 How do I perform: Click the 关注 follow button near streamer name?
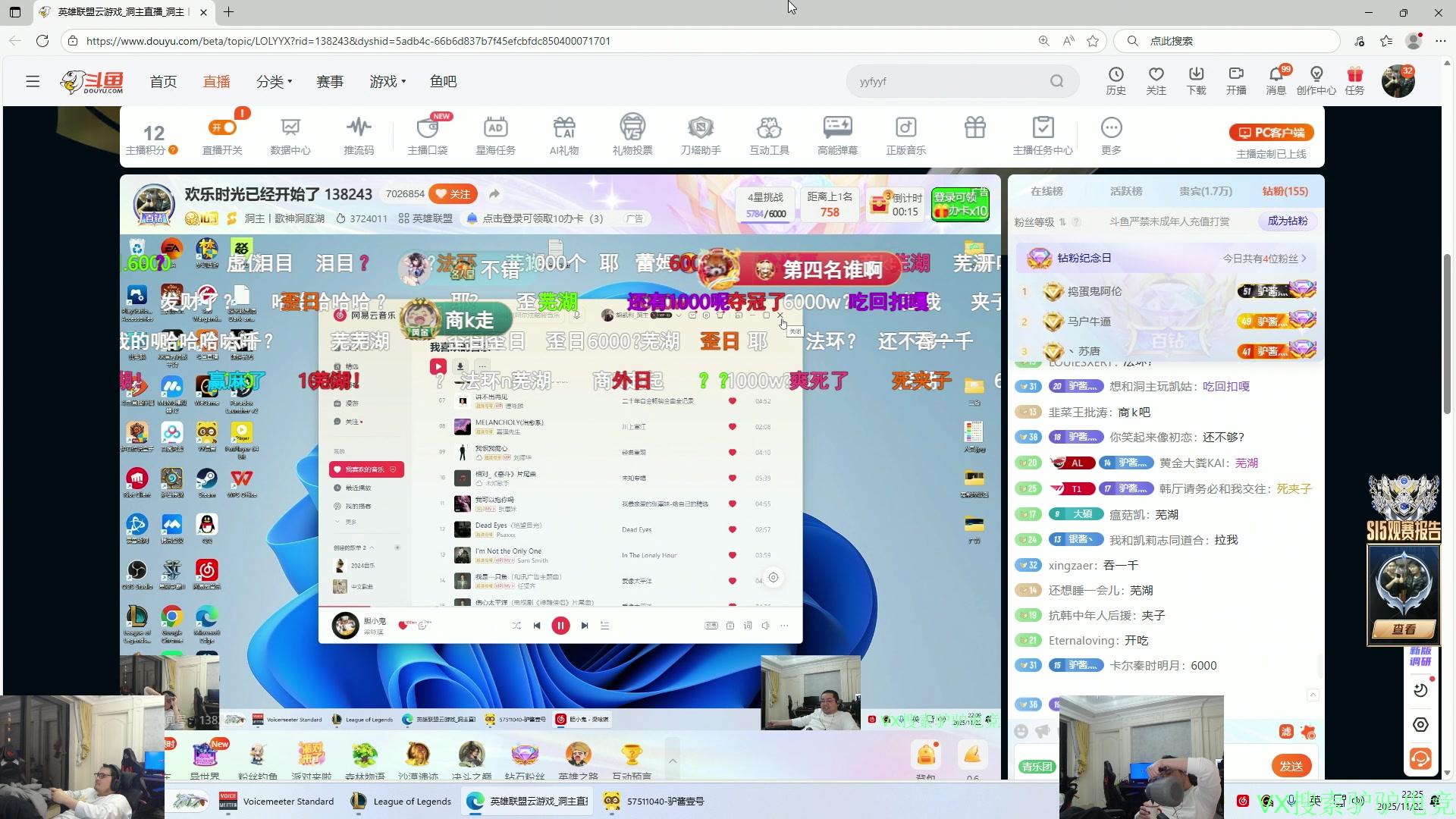tap(453, 194)
